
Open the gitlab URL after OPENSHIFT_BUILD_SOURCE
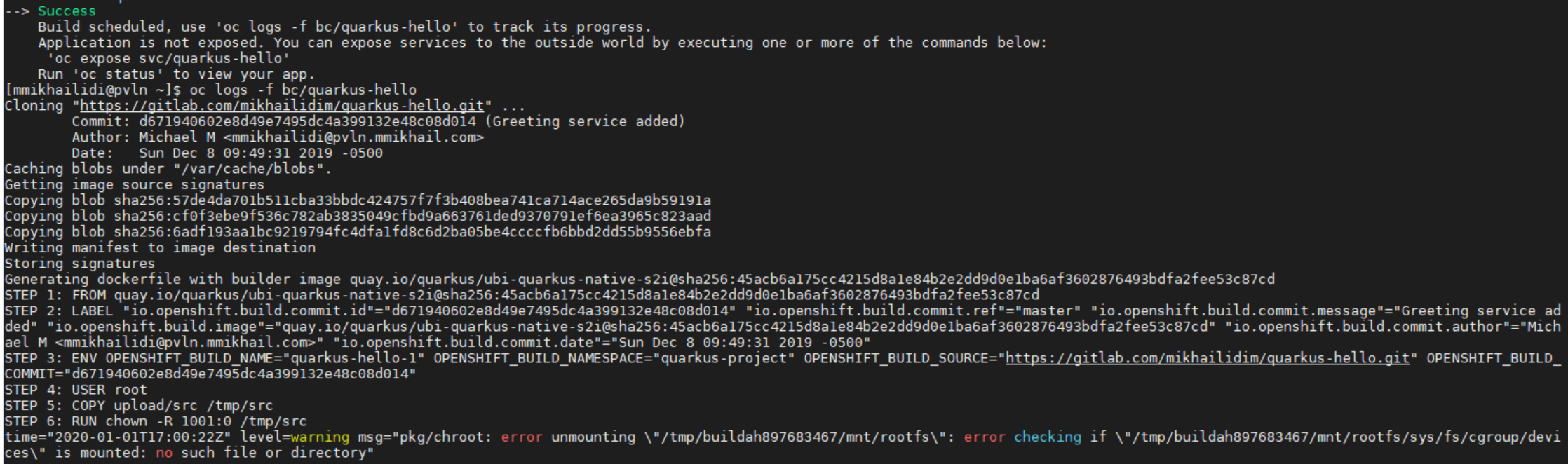pyautogui.click(x=1207, y=358)
